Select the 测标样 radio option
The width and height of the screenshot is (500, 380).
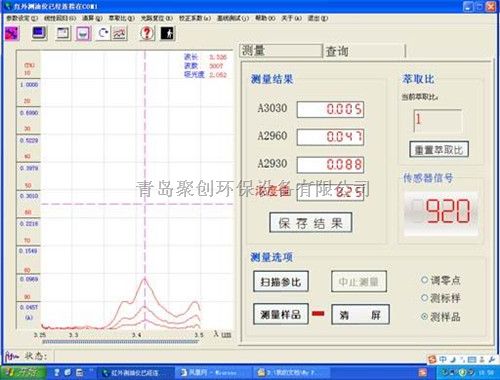pyautogui.click(x=441, y=298)
